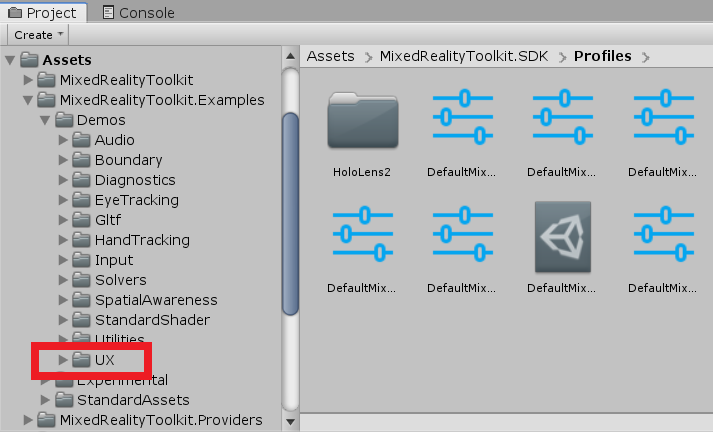The image size is (713, 432).
Task: Click the Audio folder icon
Action: [81, 140]
